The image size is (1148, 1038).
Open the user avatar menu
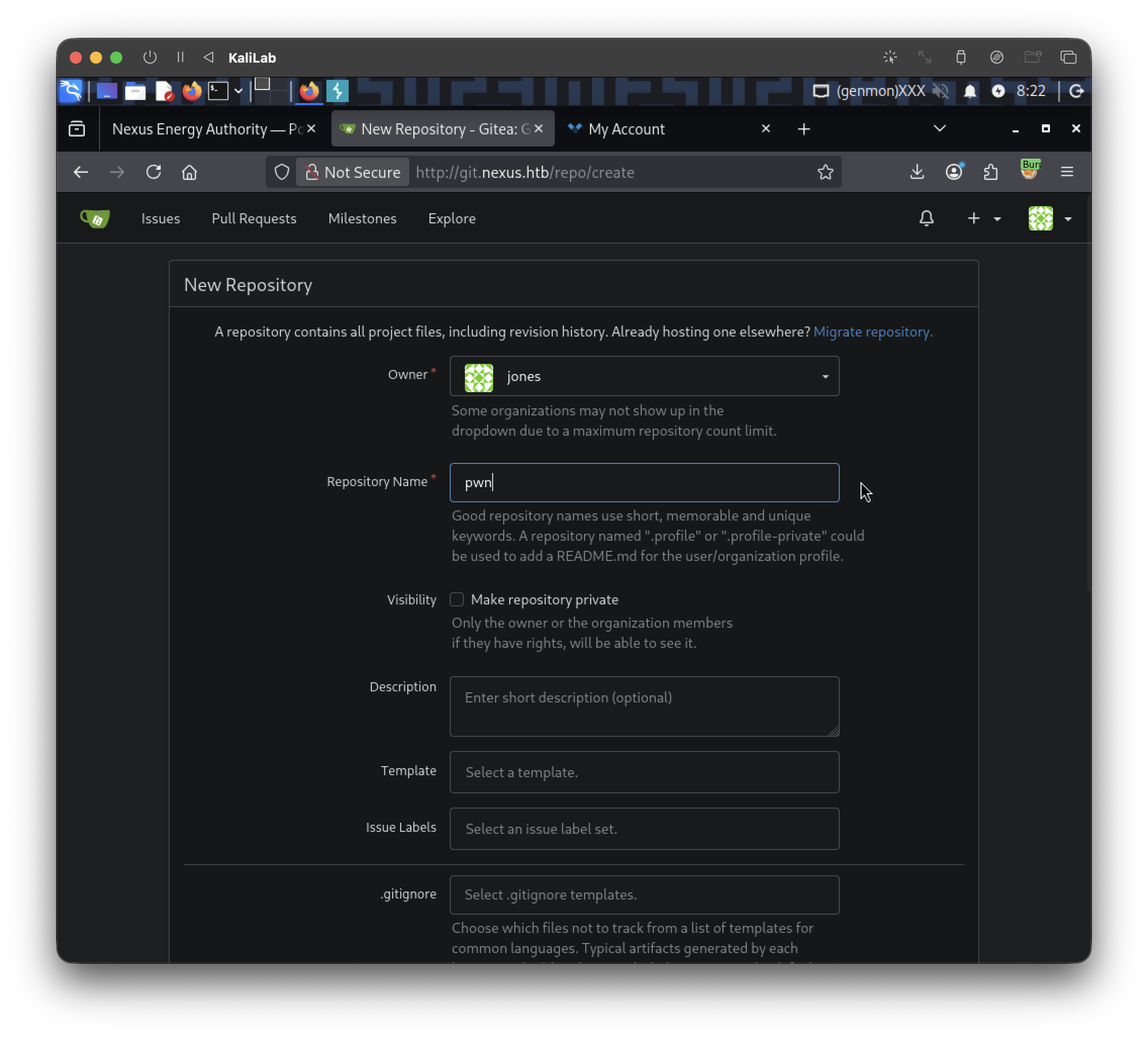click(x=1050, y=219)
